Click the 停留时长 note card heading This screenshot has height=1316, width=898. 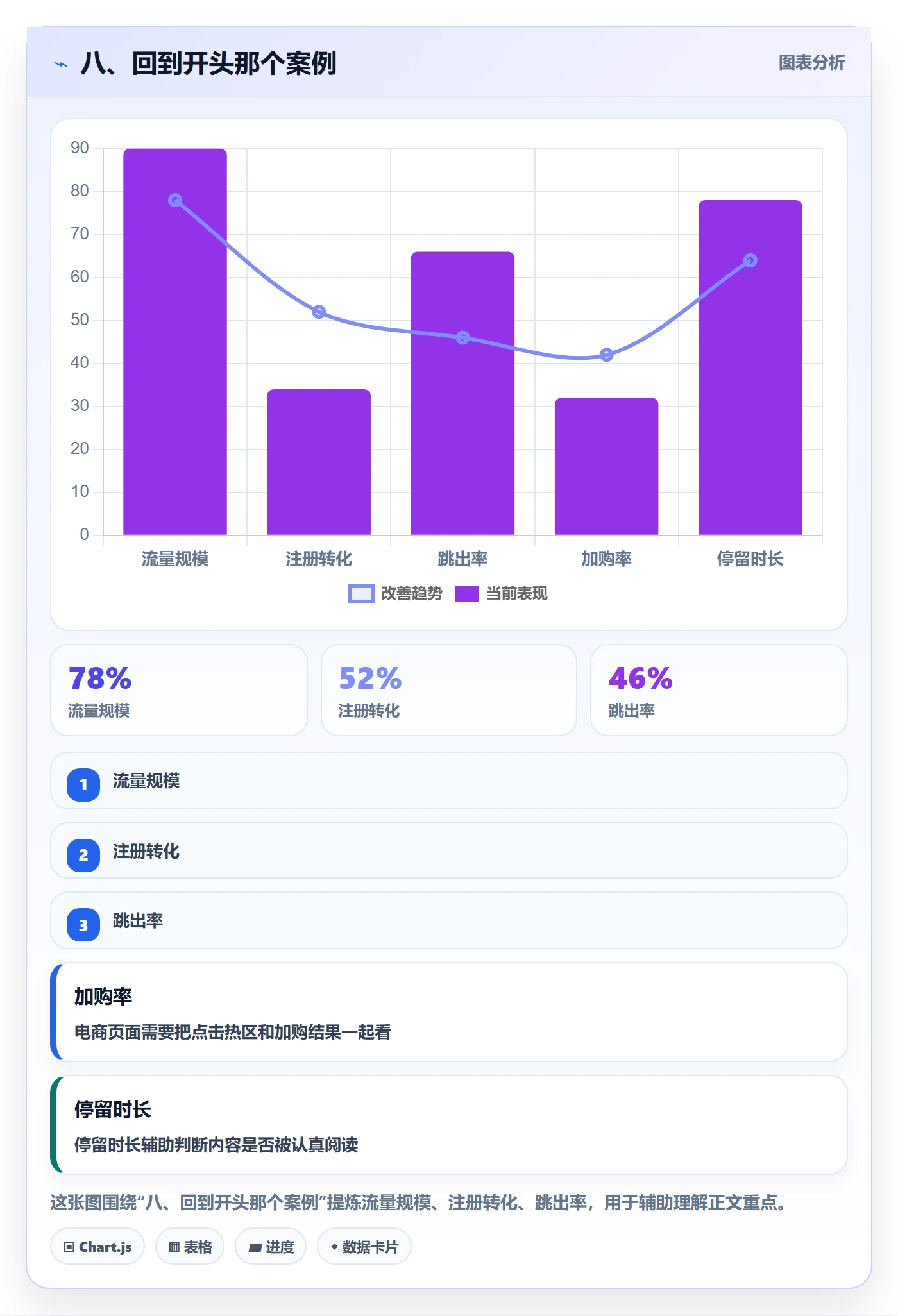[x=113, y=1109]
